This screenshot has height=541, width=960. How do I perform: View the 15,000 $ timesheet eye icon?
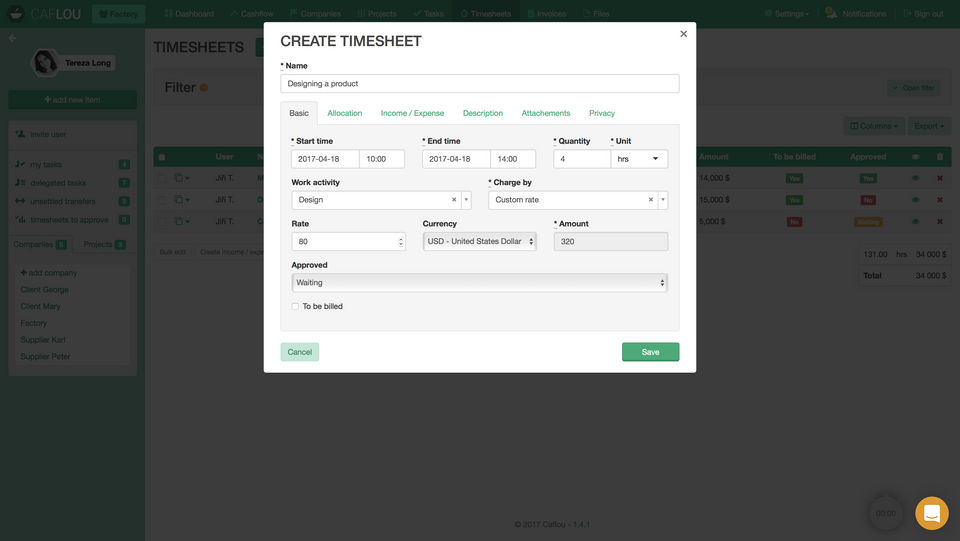[x=915, y=200]
